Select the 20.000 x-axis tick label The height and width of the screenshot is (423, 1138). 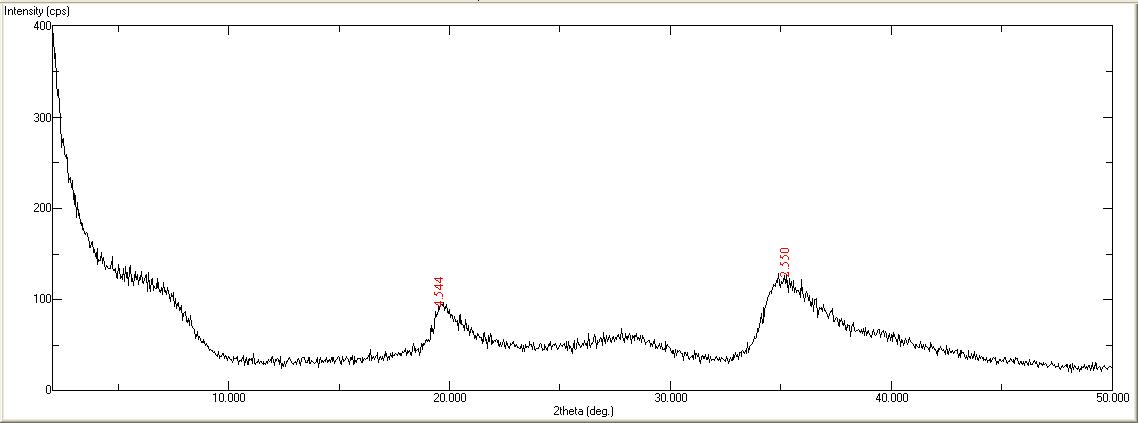pyautogui.click(x=450, y=399)
